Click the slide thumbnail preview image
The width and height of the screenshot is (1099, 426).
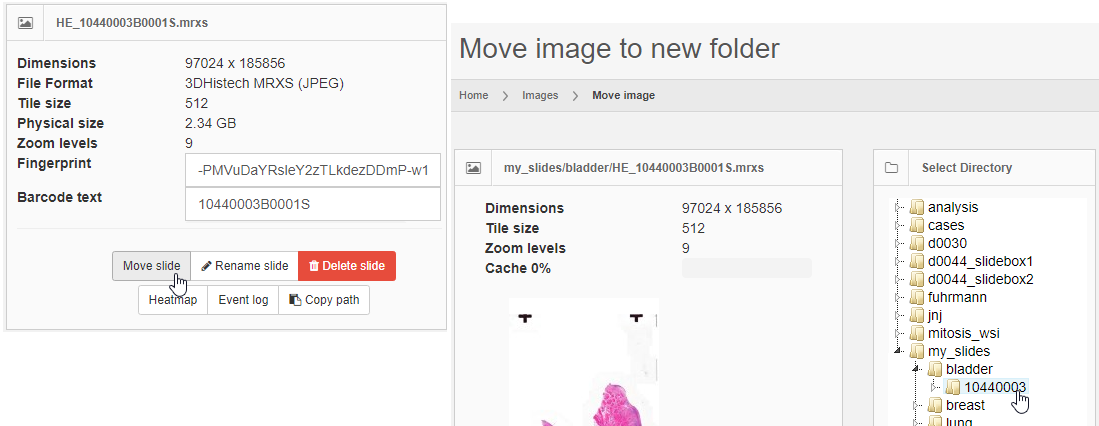coord(583,360)
